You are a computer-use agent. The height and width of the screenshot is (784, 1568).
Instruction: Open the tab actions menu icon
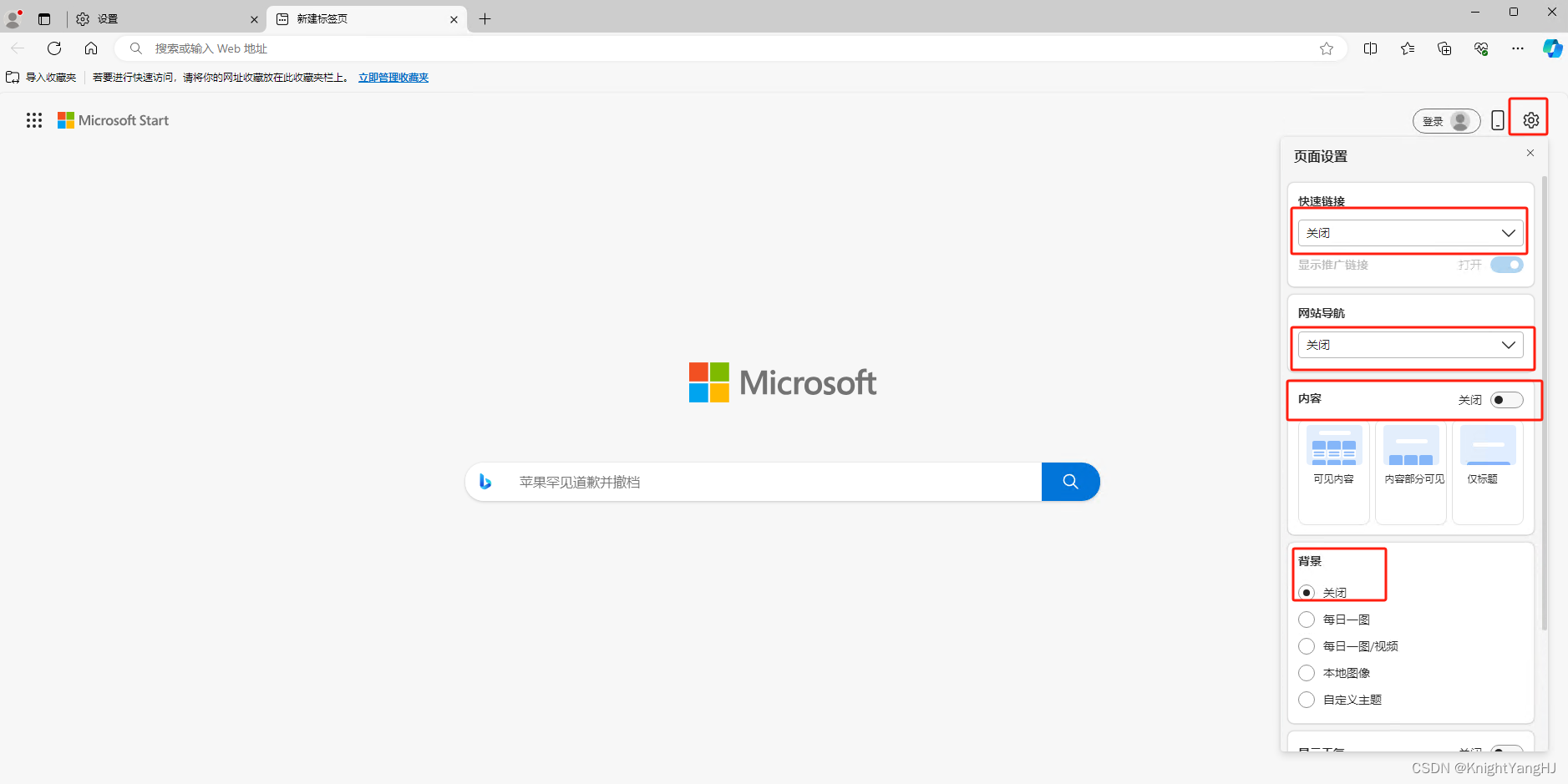pos(44,18)
